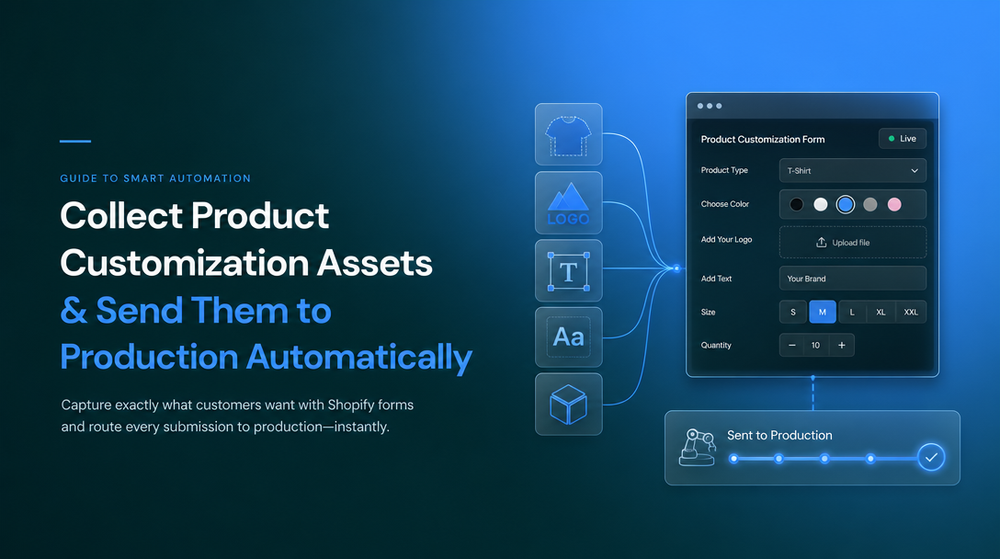Decrease quantity with the minus button
This screenshot has width=1000, height=559.
pos(792,345)
